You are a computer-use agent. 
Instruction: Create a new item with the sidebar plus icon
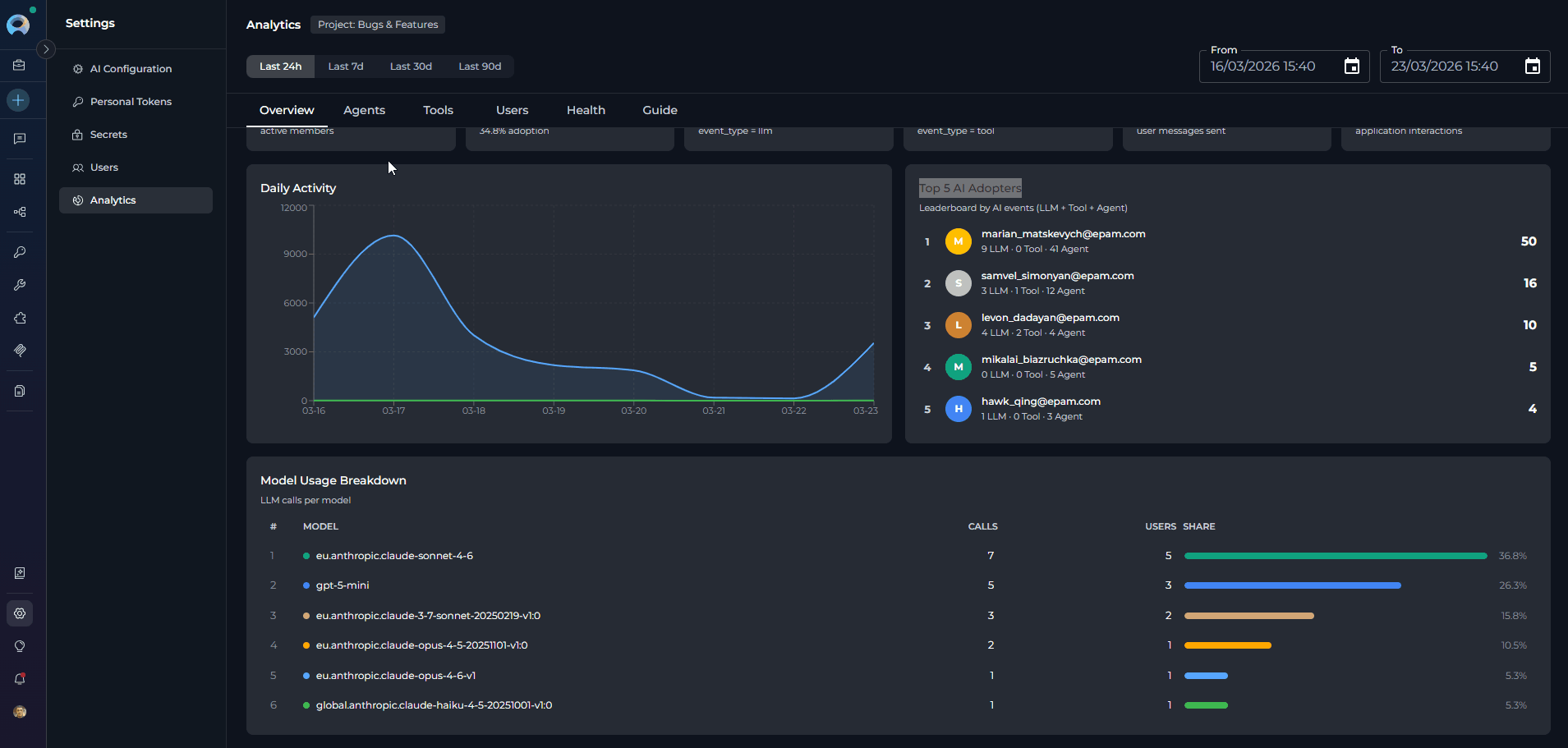(19, 100)
